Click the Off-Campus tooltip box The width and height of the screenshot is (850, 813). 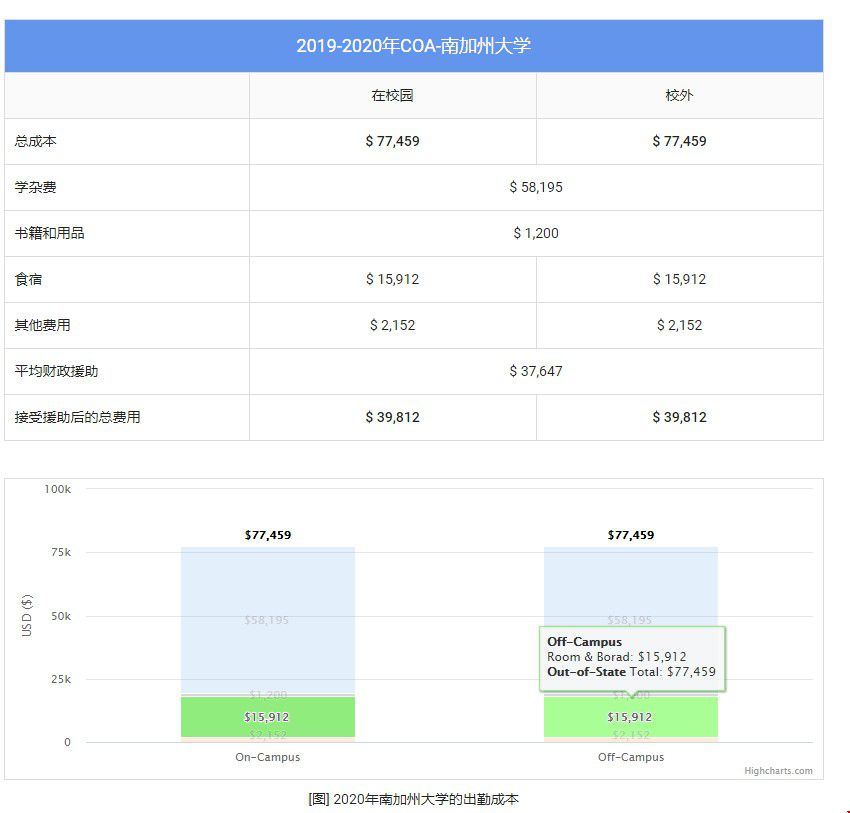[x=633, y=658]
